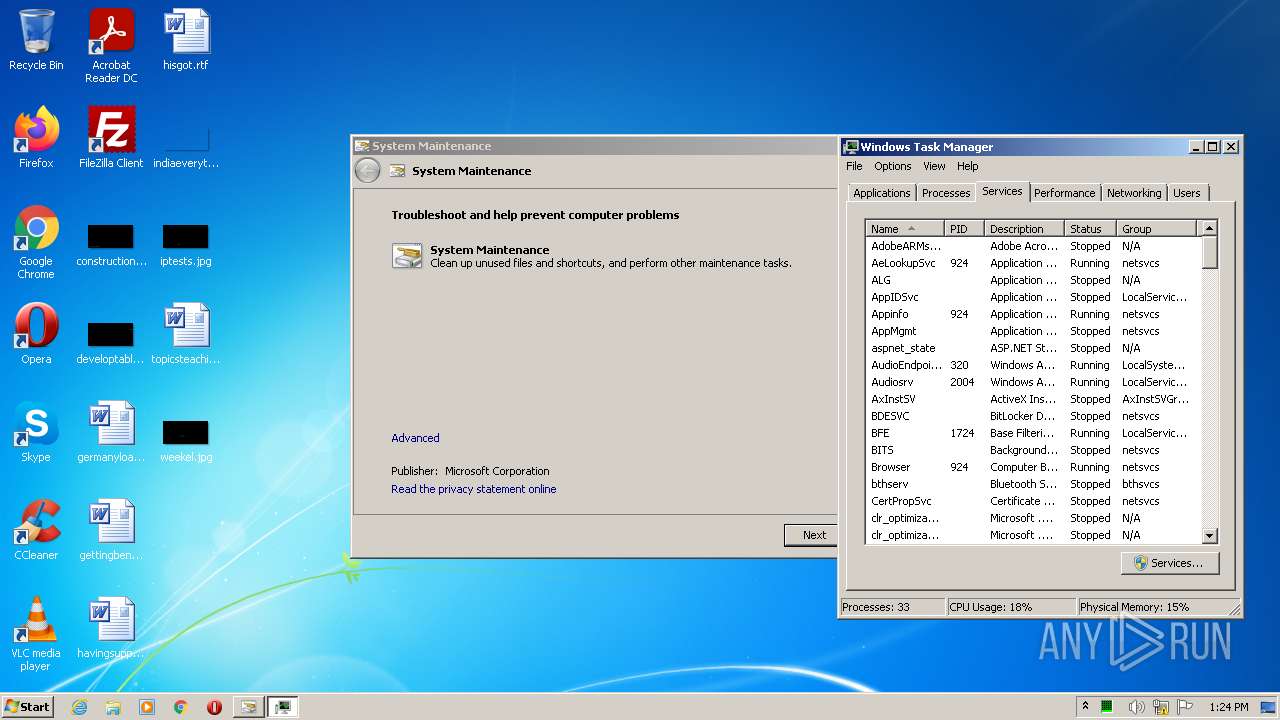Click services list scroll down arrow
Viewport: 1280px width, 720px height.
coord(1209,536)
